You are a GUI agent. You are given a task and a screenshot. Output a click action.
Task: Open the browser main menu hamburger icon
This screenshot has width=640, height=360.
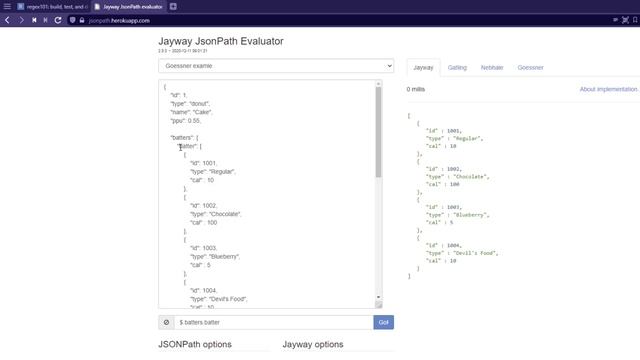pyautogui.click(x=7, y=7)
